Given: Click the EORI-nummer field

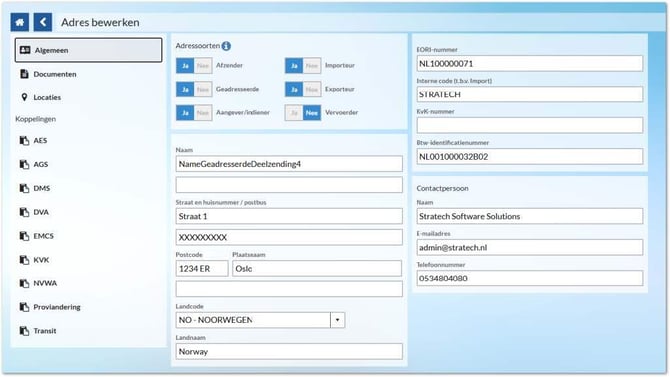Looking at the screenshot, I should click(x=529, y=64).
